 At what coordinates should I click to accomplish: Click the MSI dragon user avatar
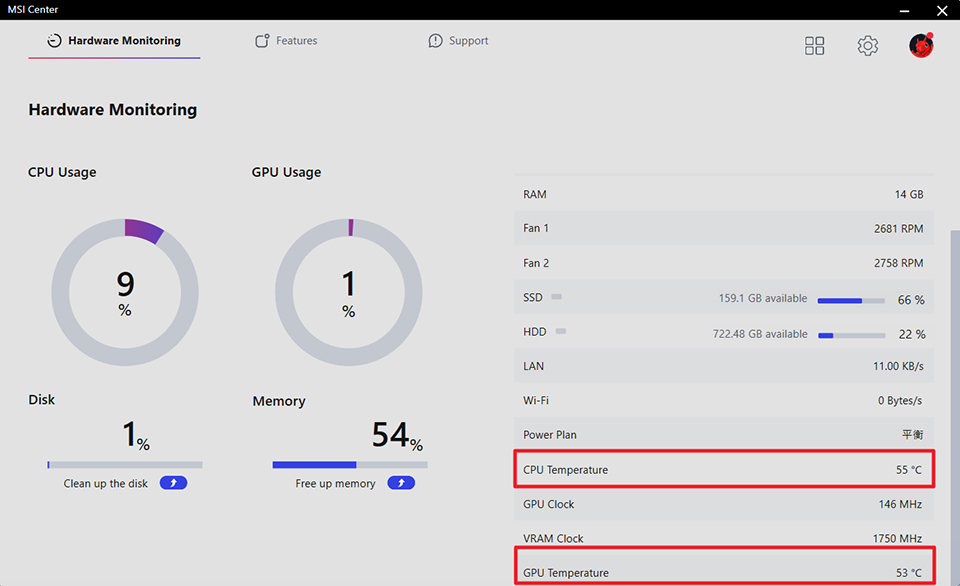pos(921,45)
